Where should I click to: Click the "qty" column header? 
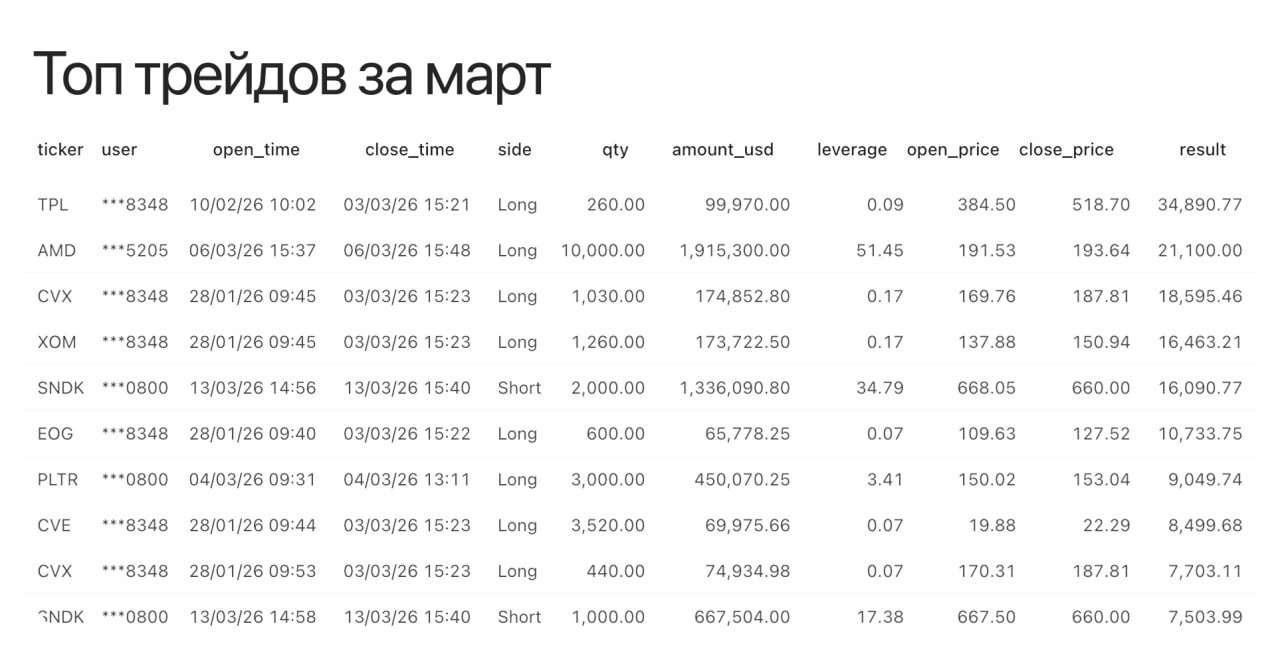(615, 150)
